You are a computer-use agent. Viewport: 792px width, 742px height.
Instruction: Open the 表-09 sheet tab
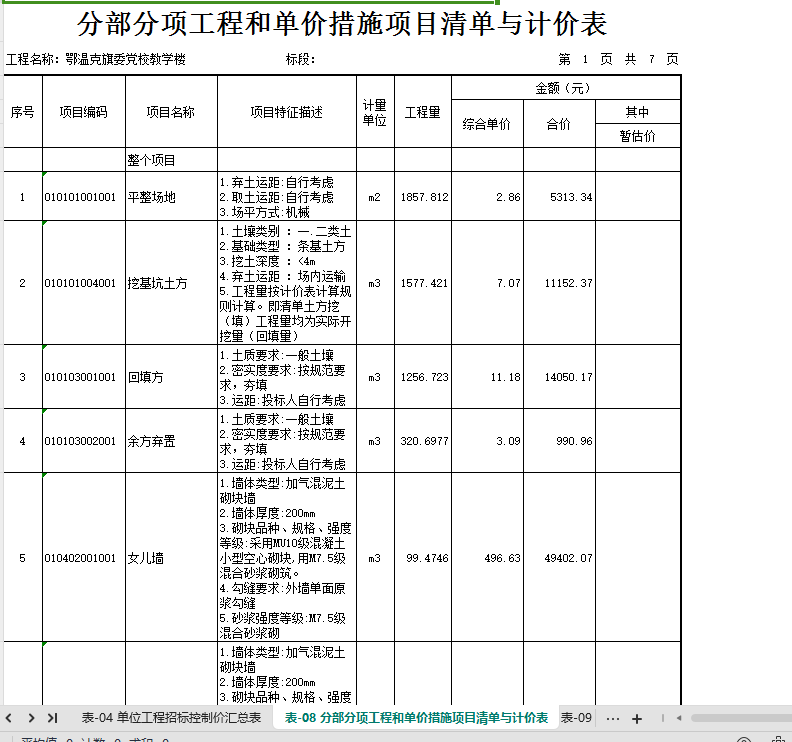click(x=576, y=718)
